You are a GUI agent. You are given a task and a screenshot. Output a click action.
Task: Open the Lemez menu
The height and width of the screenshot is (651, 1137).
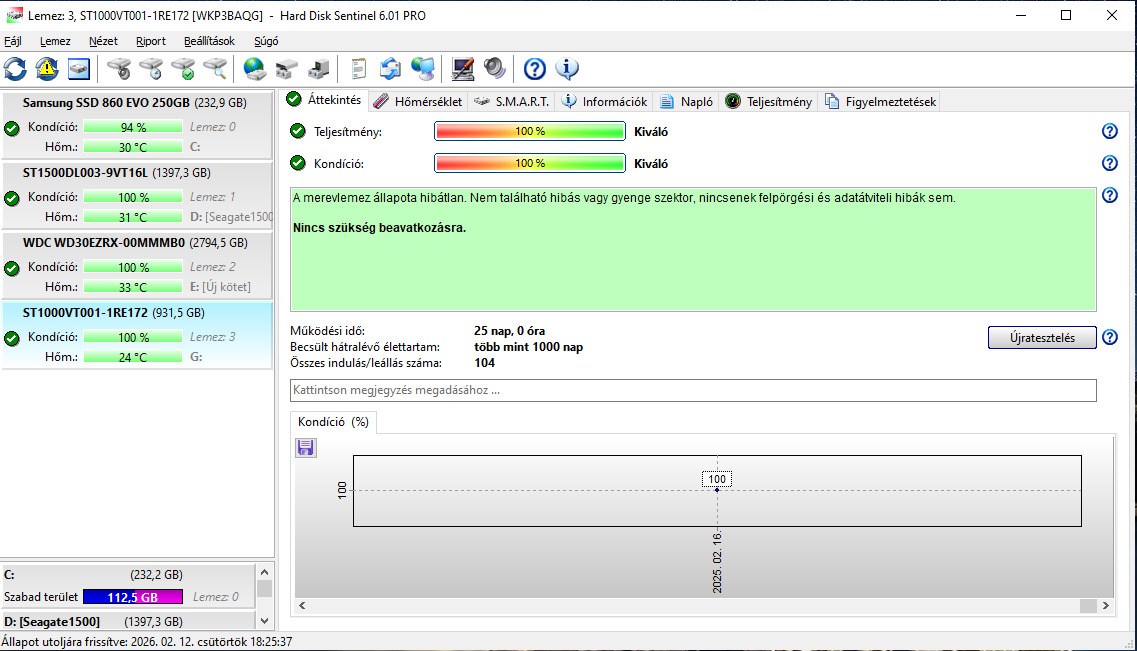coord(55,41)
